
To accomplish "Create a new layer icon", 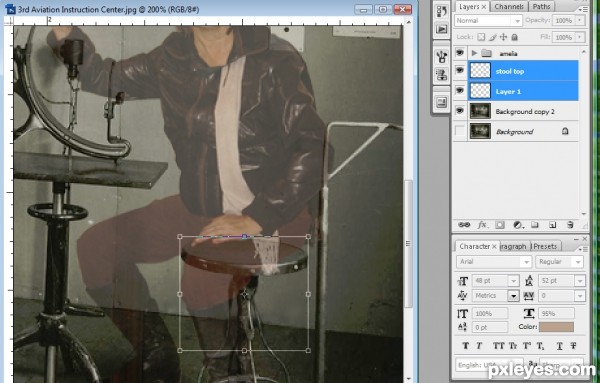I will tap(552, 225).
